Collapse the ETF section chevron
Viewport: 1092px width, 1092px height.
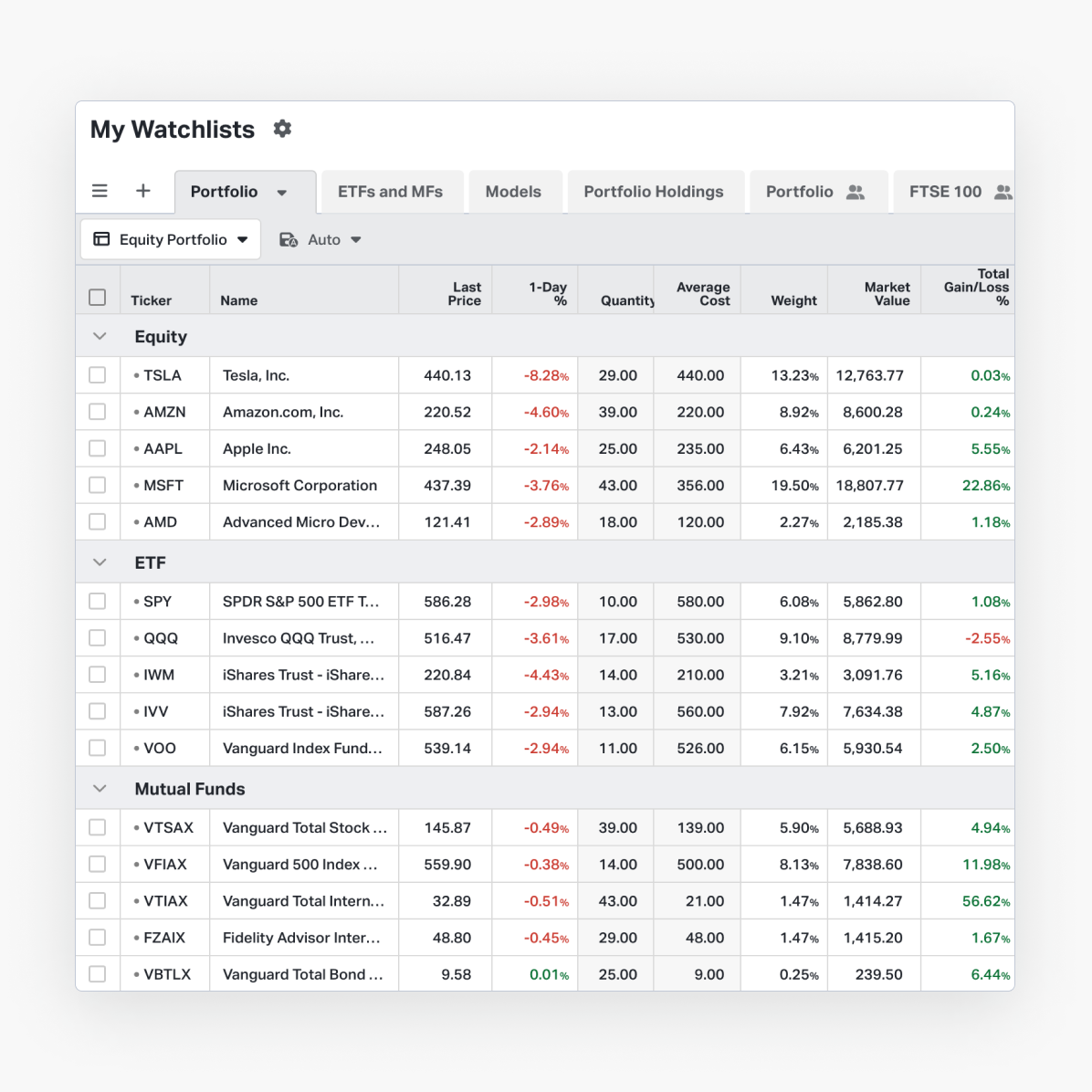coord(100,562)
